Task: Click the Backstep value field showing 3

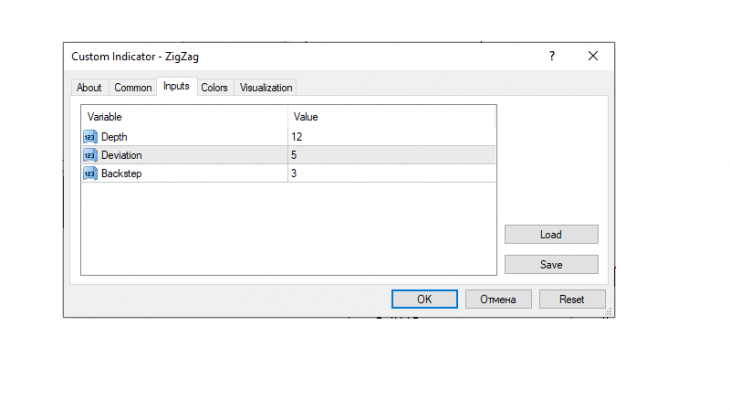Action: [390, 173]
